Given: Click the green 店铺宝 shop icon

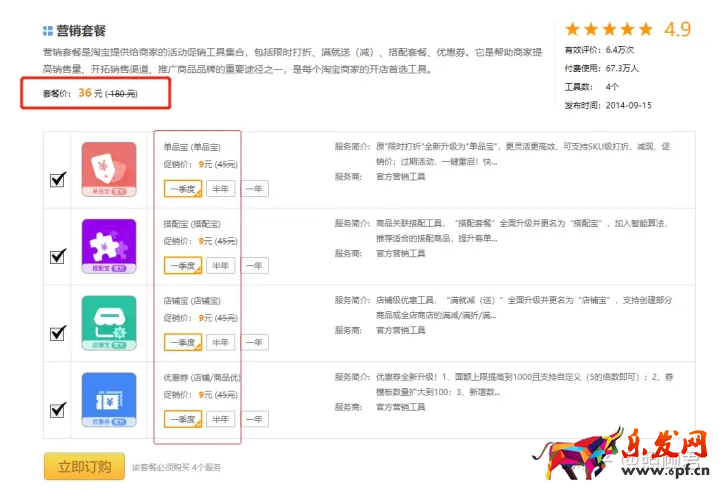Looking at the screenshot, I should (x=109, y=323).
